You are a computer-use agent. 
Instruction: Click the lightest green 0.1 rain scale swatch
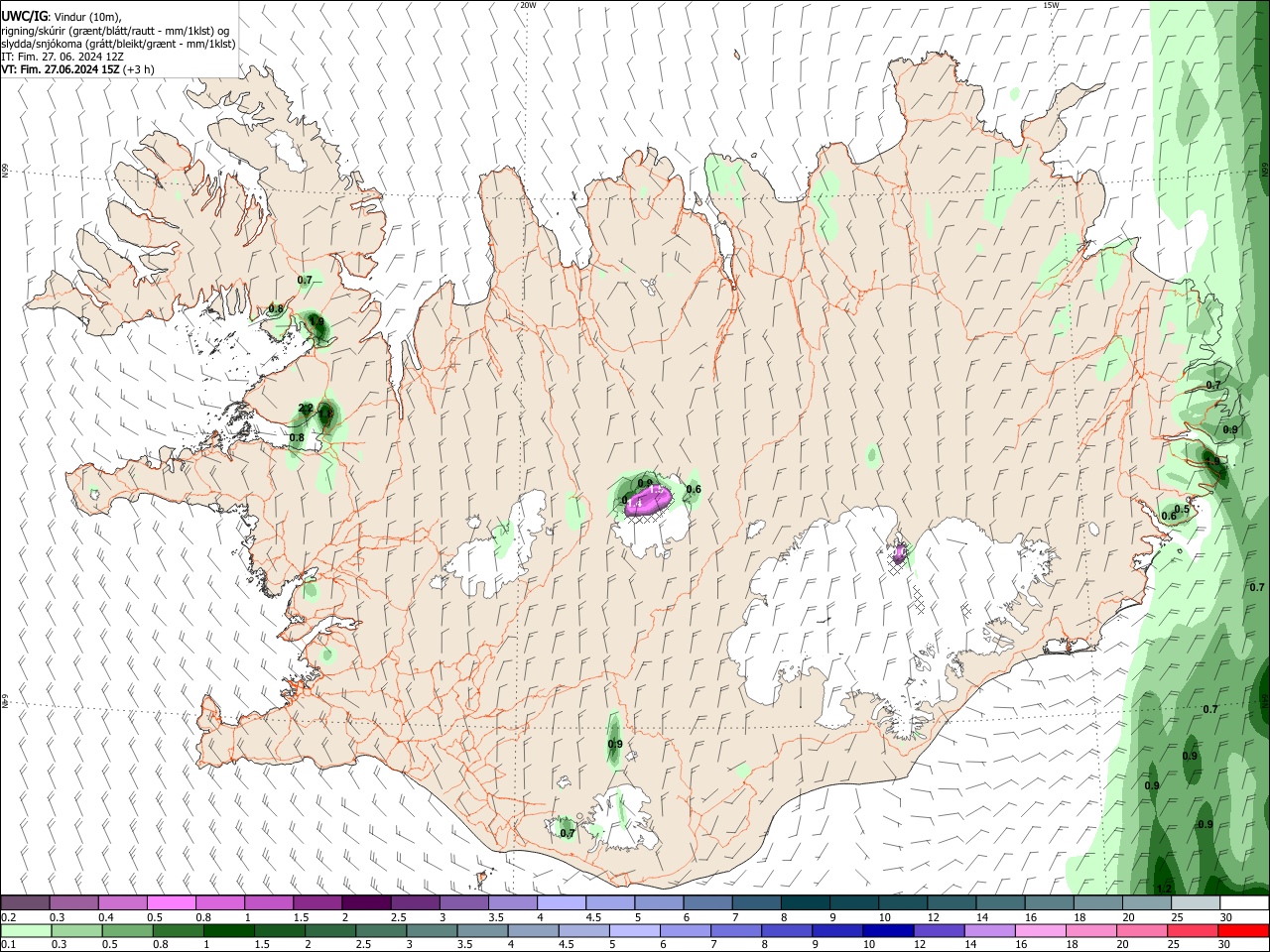[x=25, y=930]
